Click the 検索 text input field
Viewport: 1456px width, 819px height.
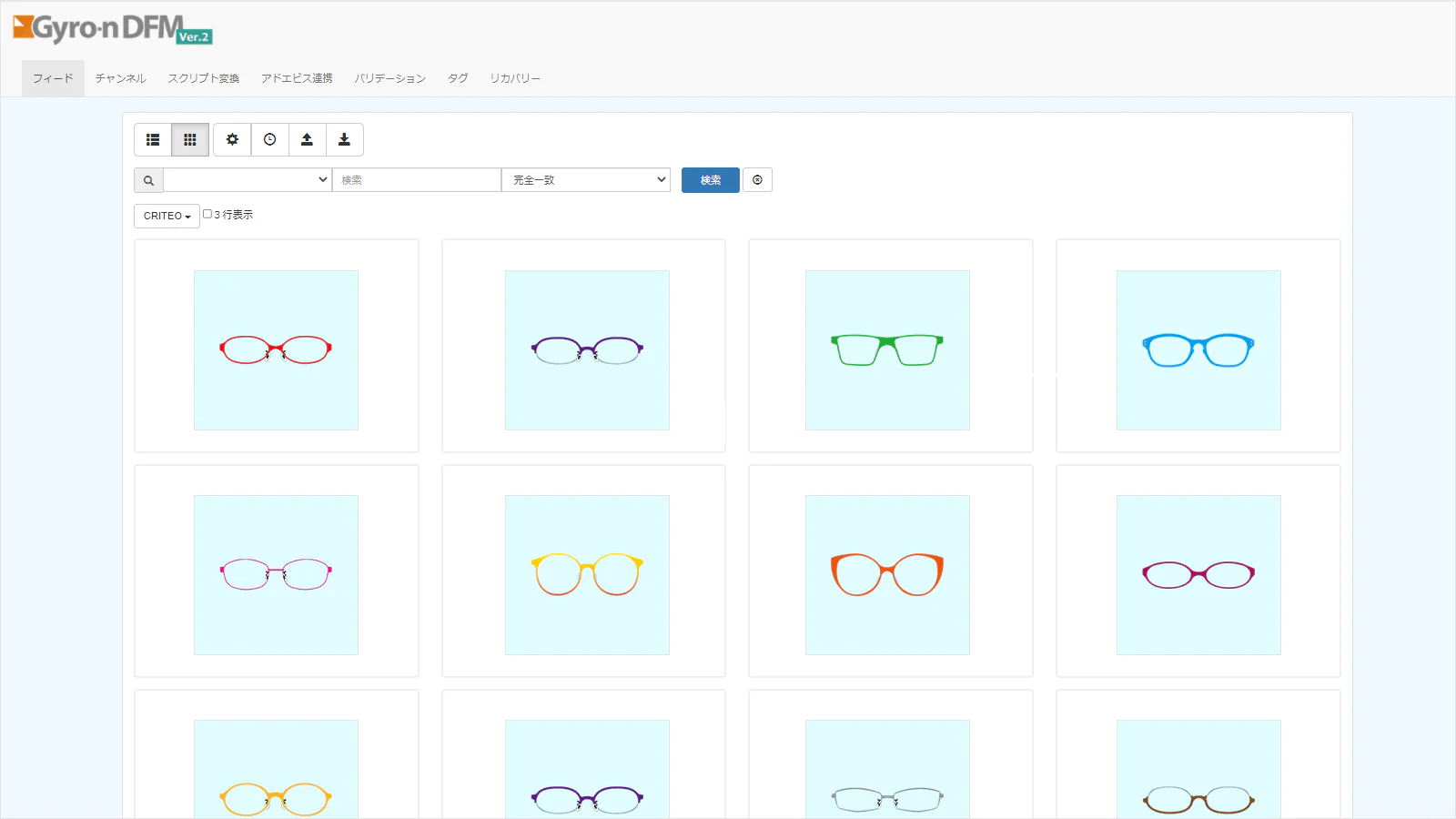(417, 180)
